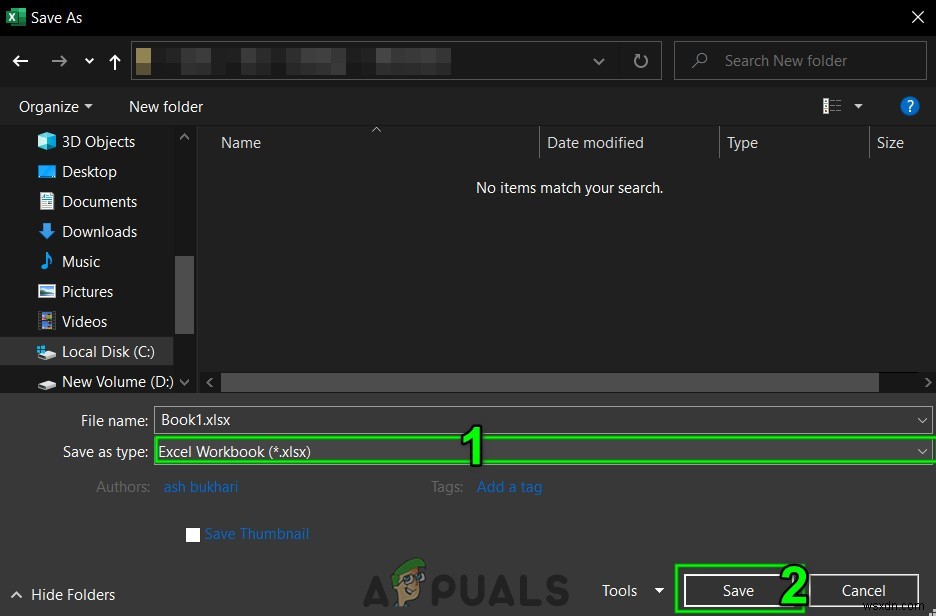Close the Save As dialog
The image size is (936, 616).
click(x=917, y=17)
